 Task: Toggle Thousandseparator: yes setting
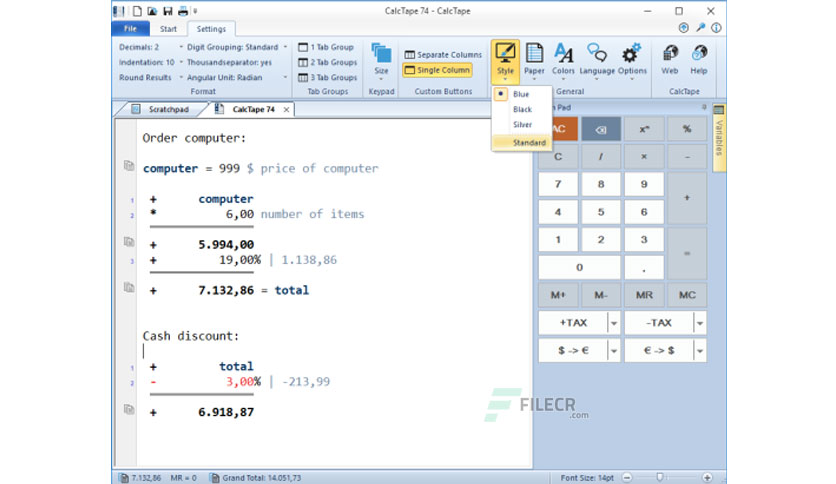[229, 62]
